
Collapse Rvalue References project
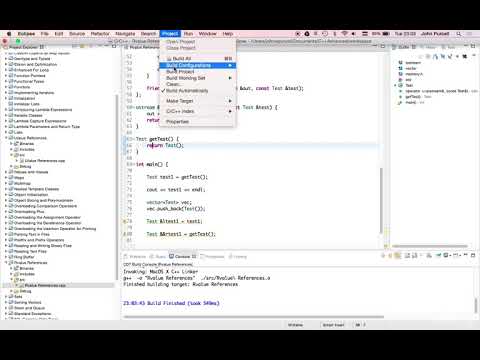click(6, 263)
